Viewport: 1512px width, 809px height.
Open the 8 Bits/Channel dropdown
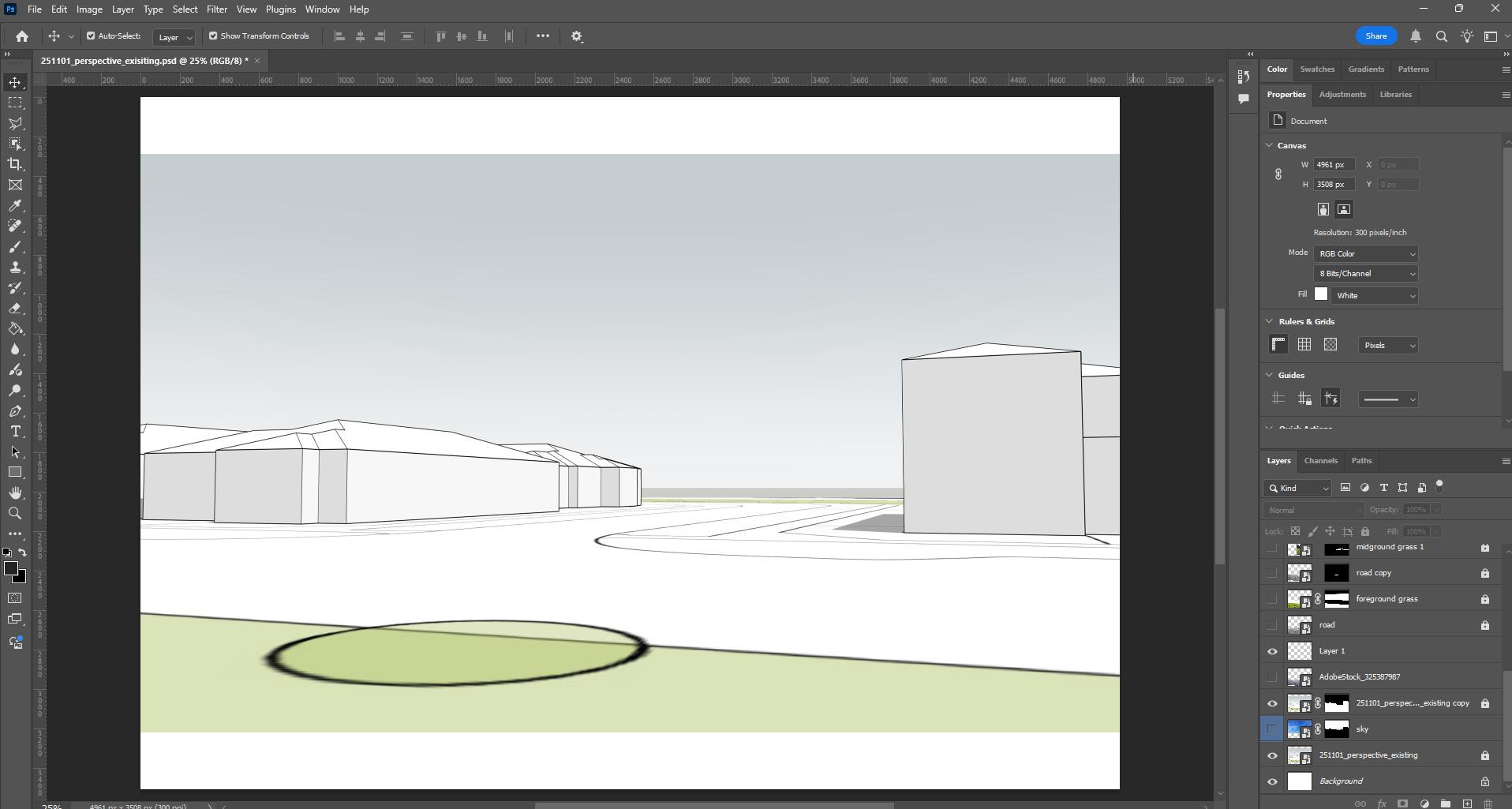click(1365, 273)
